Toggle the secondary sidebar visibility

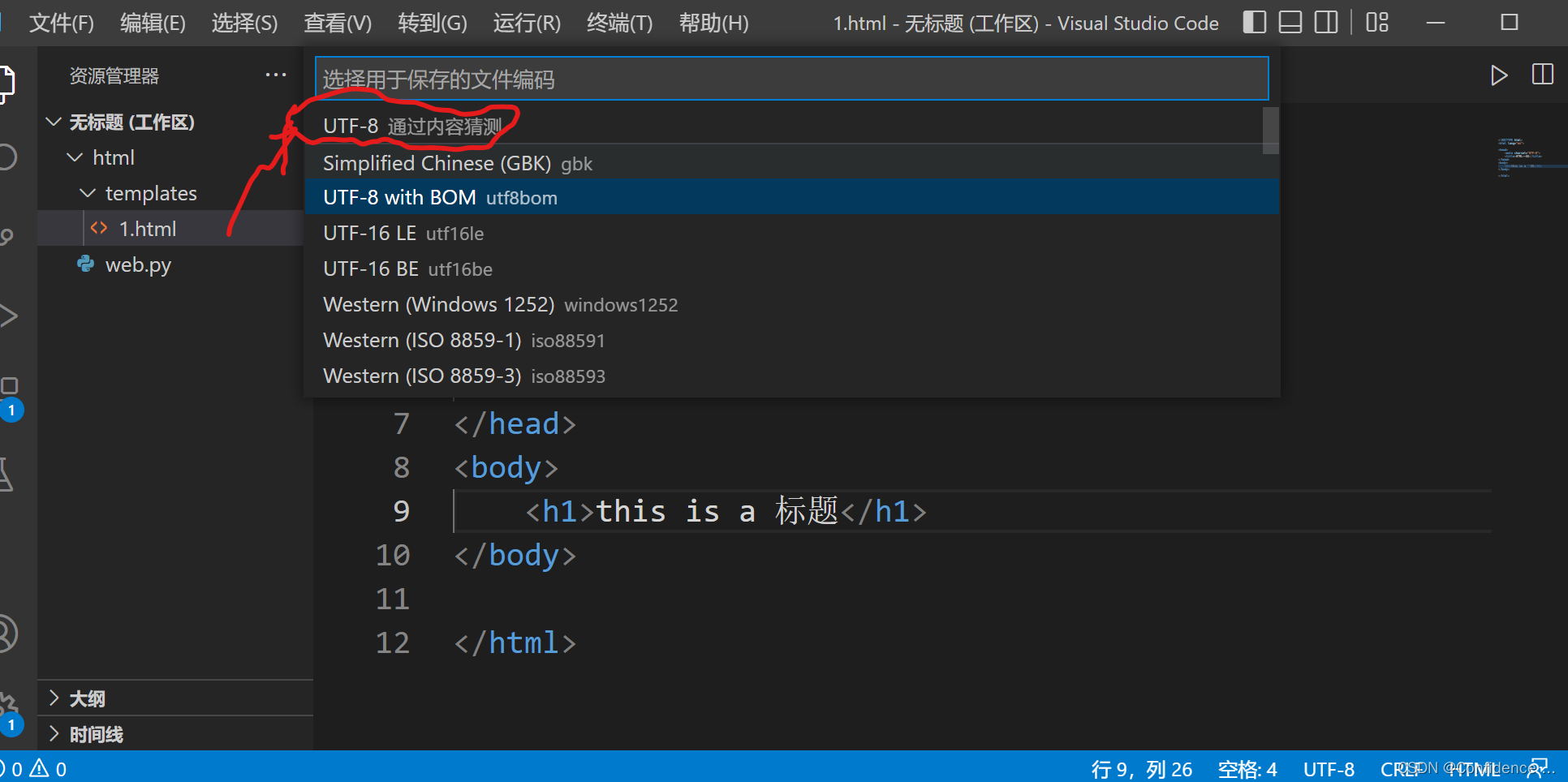click(x=1325, y=23)
